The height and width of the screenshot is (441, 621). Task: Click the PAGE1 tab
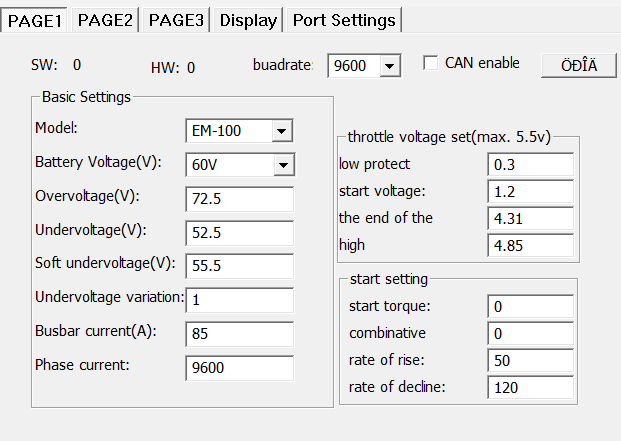(x=35, y=19)
